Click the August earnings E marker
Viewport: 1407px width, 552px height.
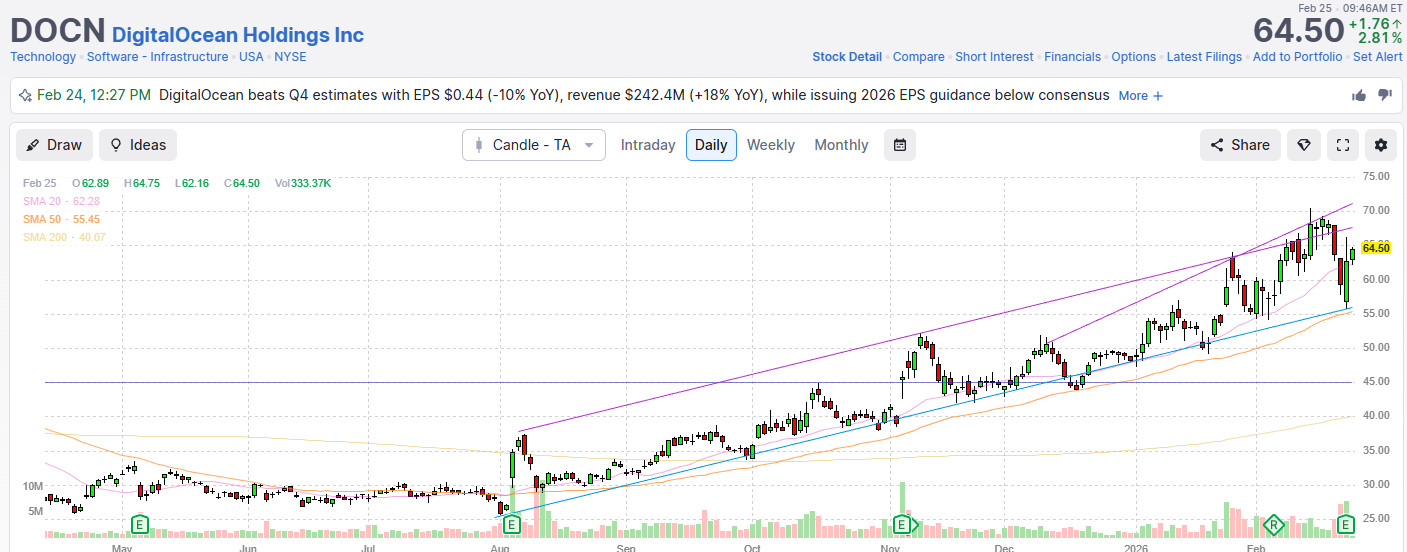coord(512,524)
